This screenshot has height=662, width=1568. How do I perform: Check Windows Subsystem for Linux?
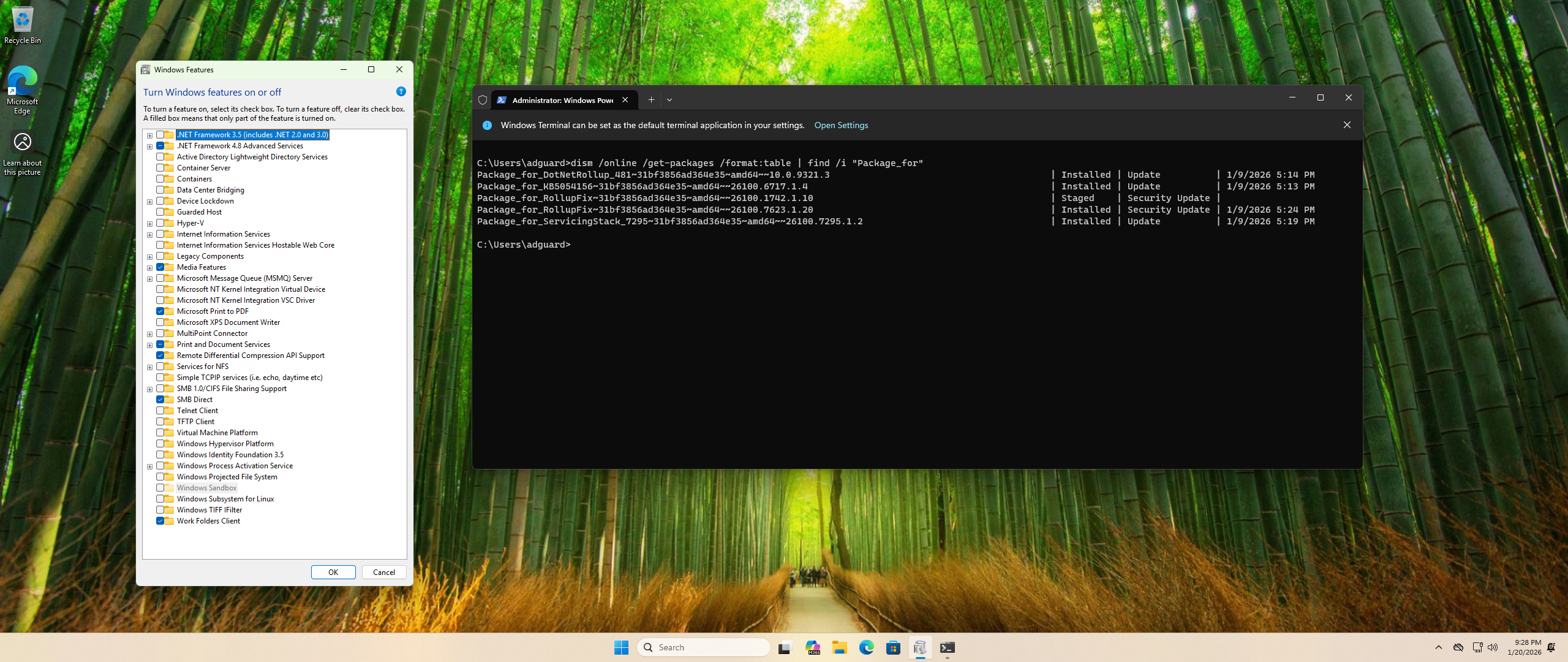(160, 499)
